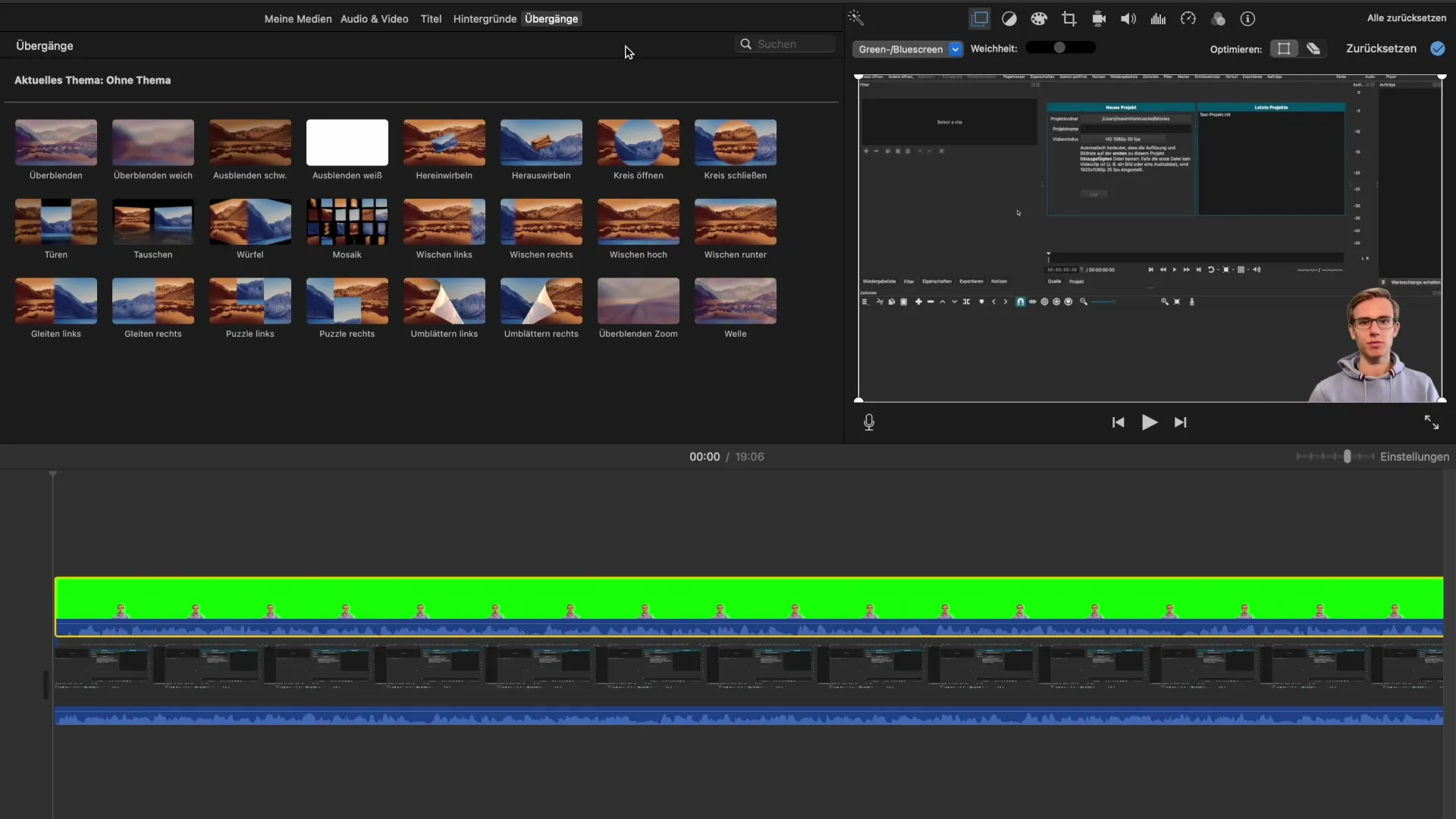Skip to the previous clip
Image resolution: width=1456 pixels, height=819 pixels.
pyautogui.click(x=1118, y=422)
